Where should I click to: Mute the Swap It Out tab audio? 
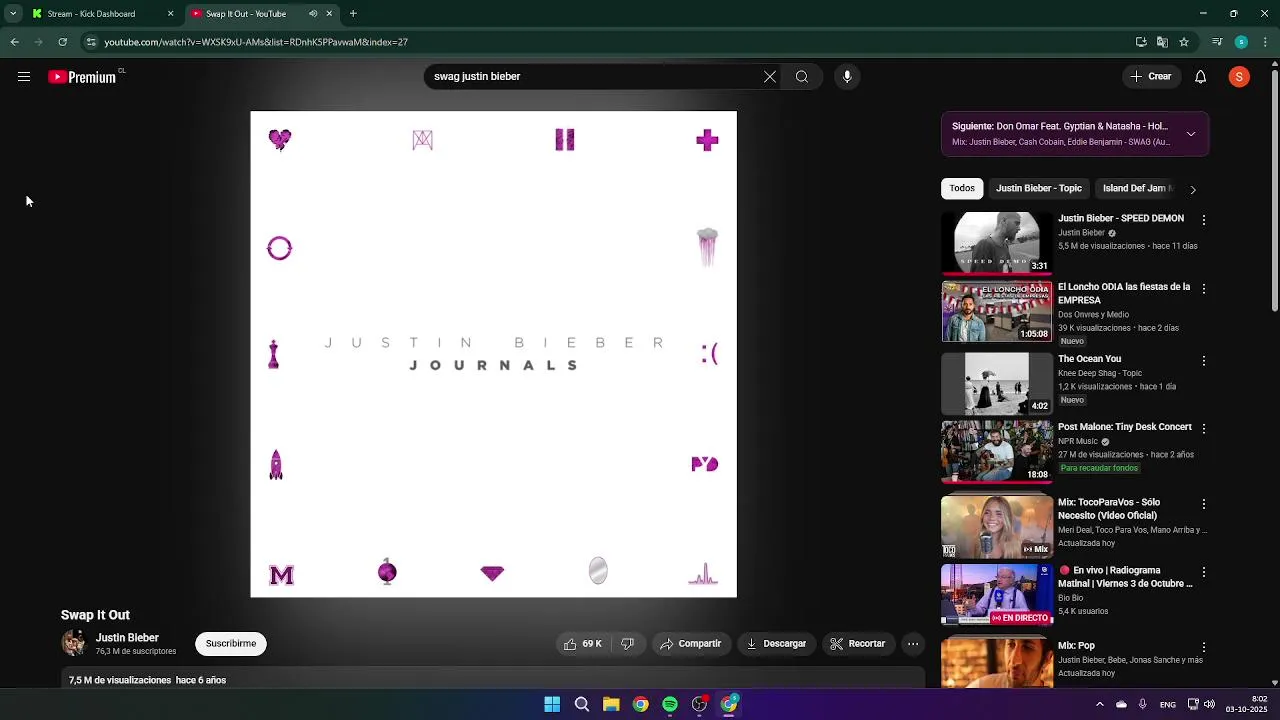click(x=313, y=14)
